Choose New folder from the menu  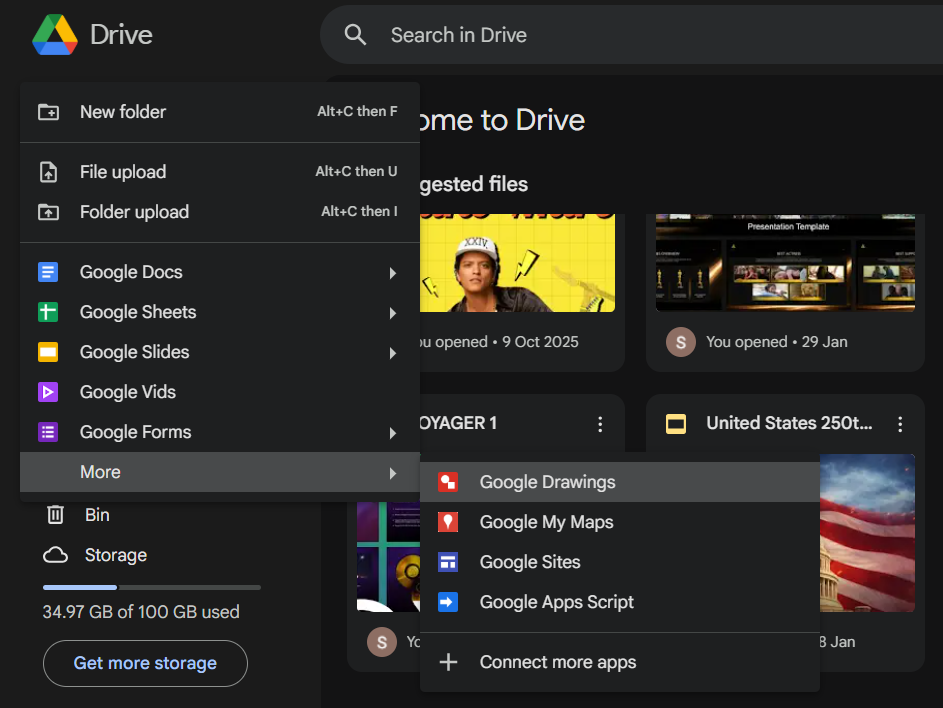(x=122, y=112)
